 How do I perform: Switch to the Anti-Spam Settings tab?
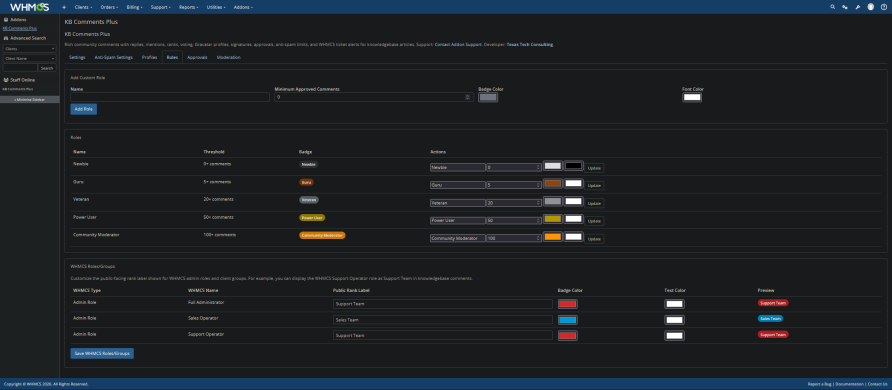pos(113,57)
